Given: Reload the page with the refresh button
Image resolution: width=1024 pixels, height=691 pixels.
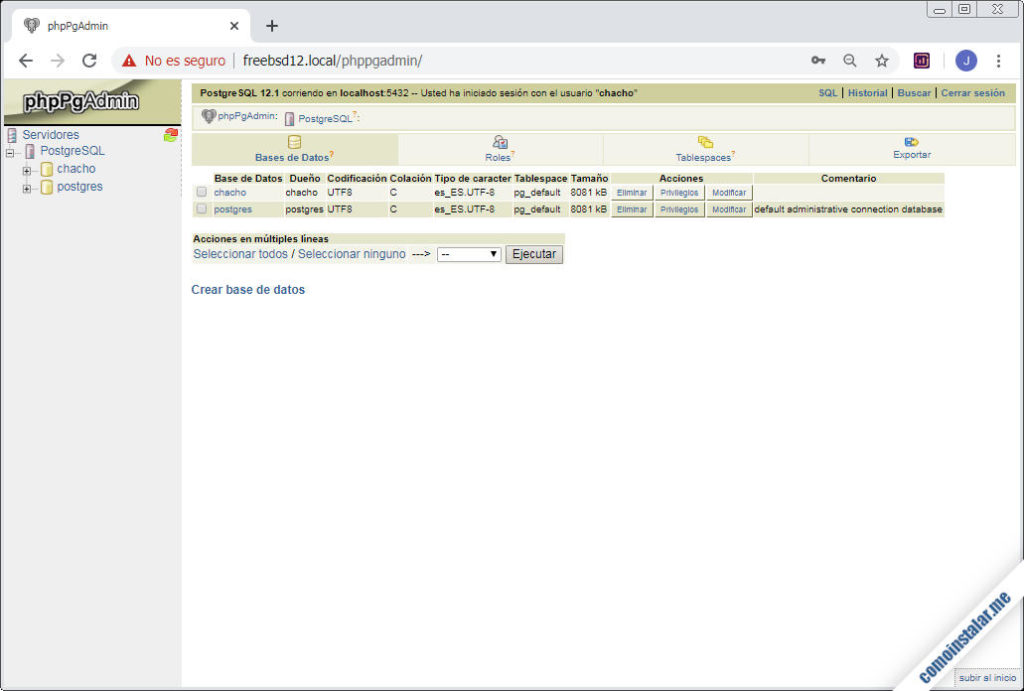Looking at the screenshot, I should coord(89,61).
